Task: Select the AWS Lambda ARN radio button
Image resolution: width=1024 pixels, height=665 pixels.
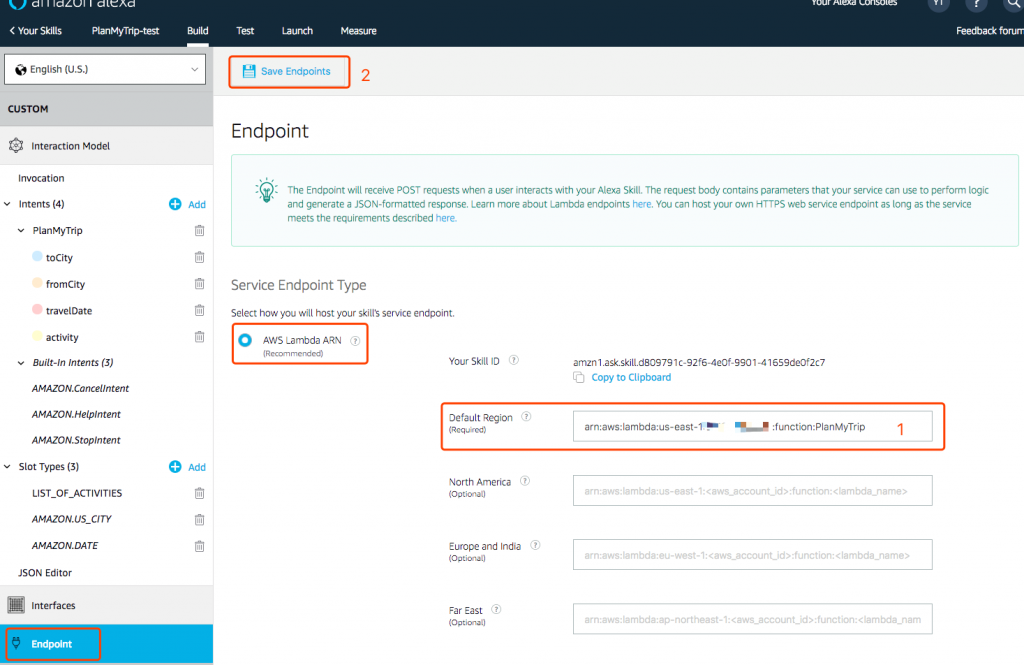Action: 245,340
